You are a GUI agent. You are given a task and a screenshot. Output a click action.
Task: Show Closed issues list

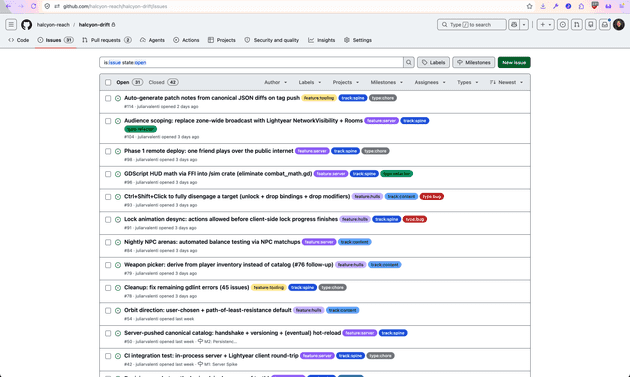[x=163, y=82]
